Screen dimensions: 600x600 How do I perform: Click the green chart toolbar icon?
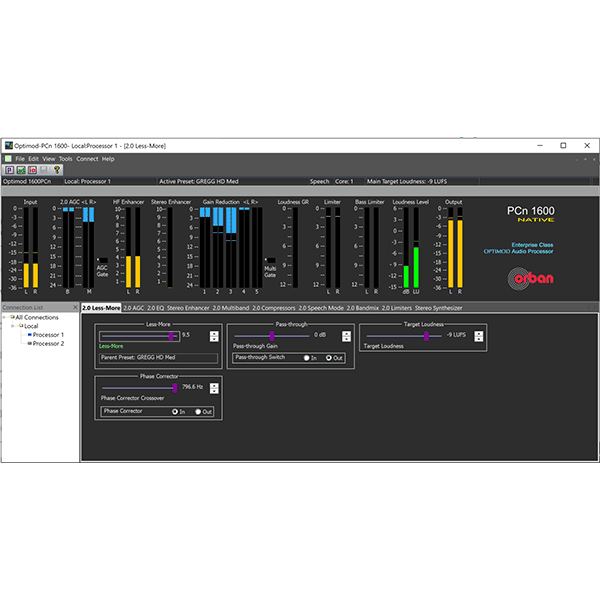[19, 170]
